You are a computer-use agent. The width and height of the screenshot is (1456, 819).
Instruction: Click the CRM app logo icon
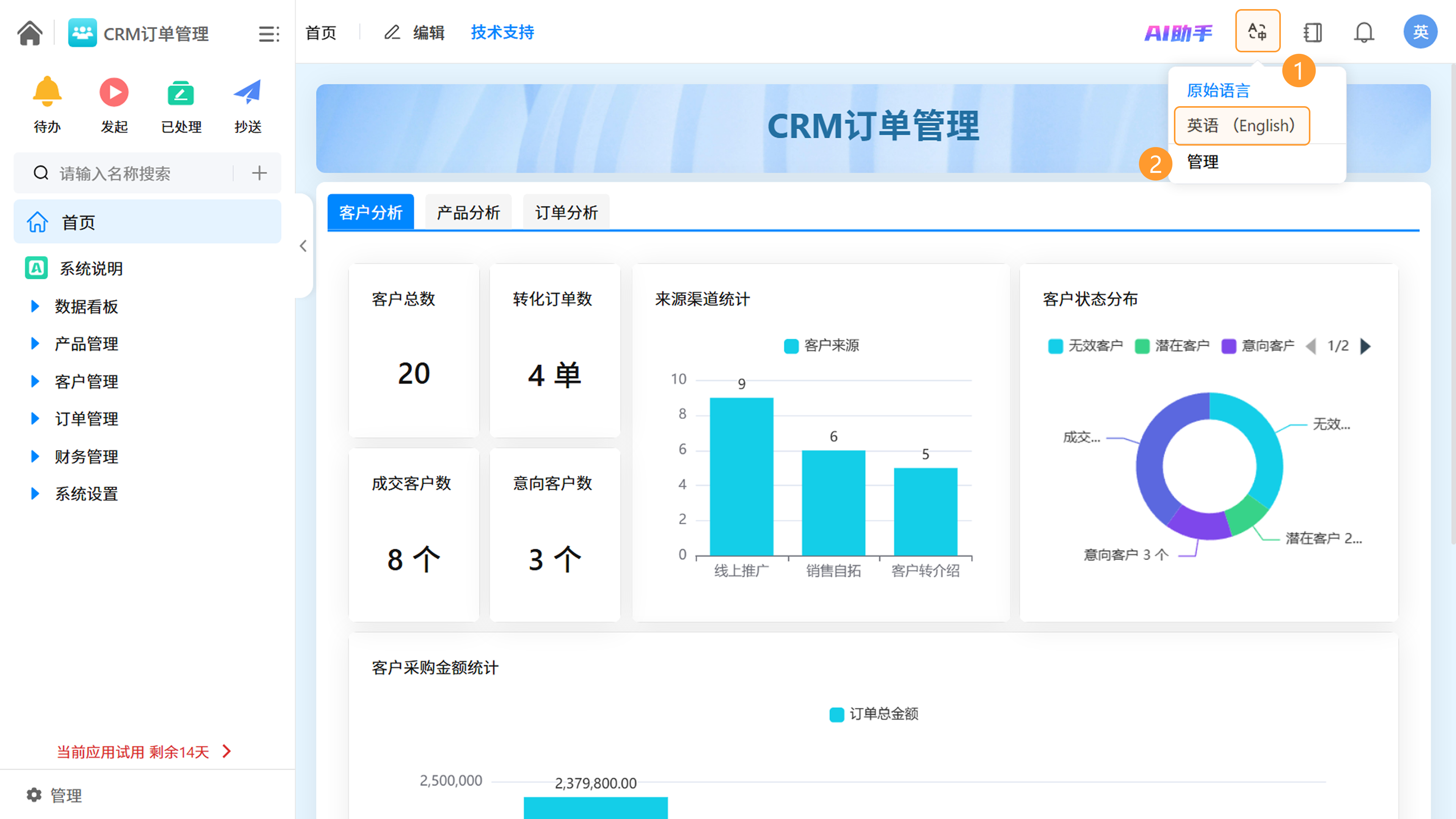(x=83, y=33)
